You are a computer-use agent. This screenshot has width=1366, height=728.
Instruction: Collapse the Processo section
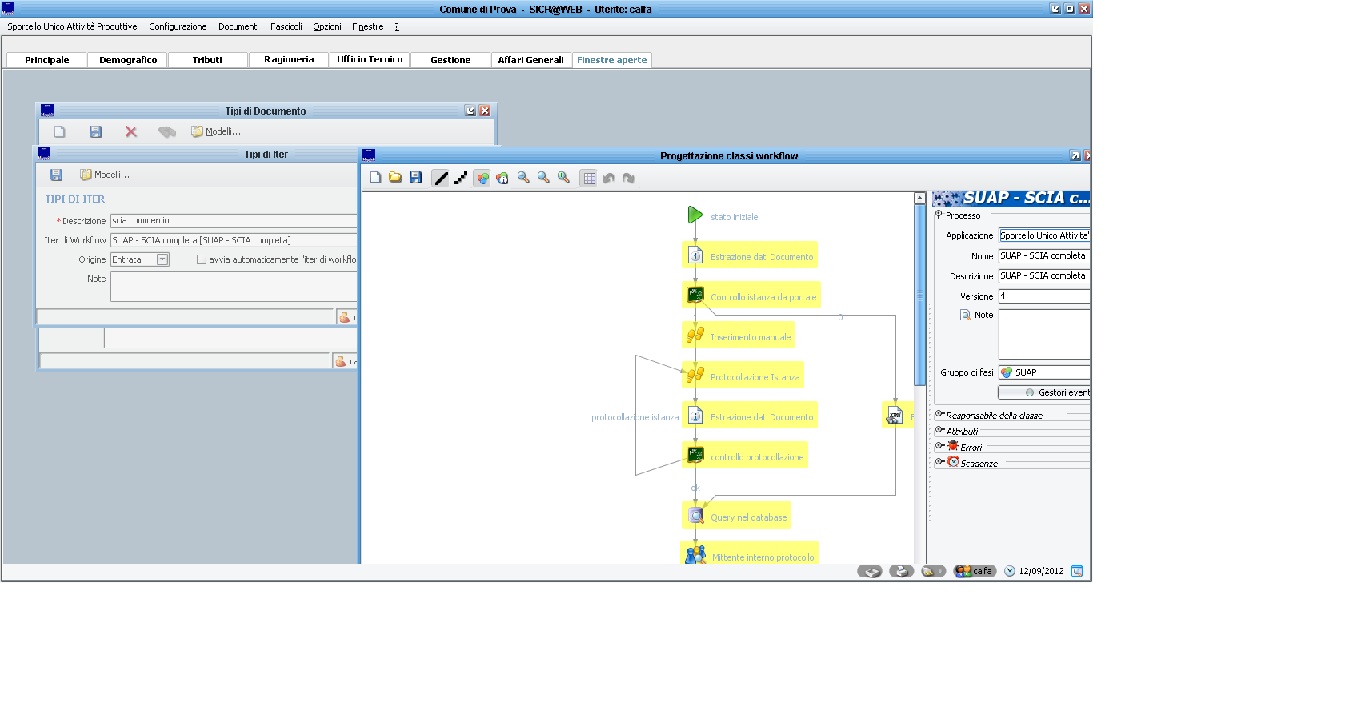(938, 215)
